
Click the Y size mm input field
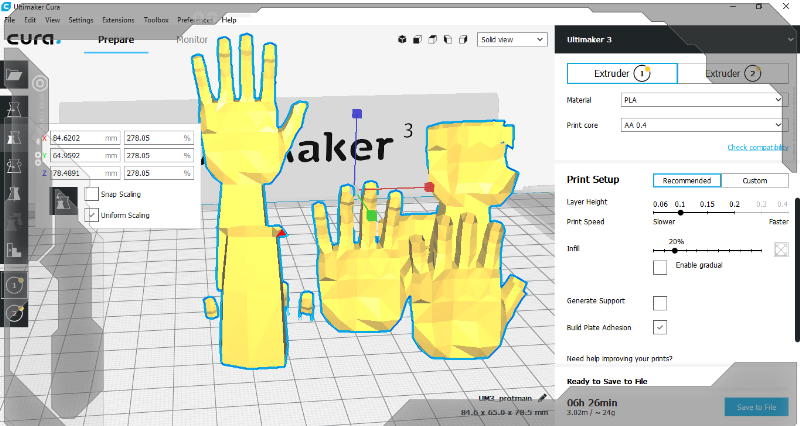[x=85, y=155]
